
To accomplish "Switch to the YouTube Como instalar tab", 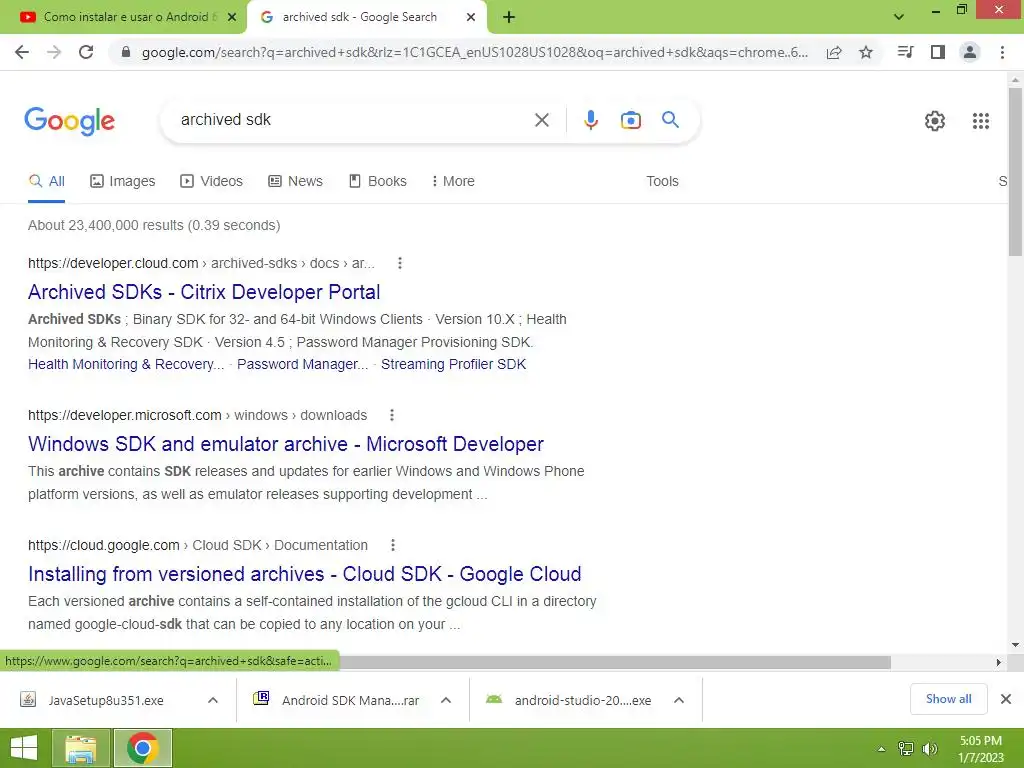I will [x=123, y=18].
